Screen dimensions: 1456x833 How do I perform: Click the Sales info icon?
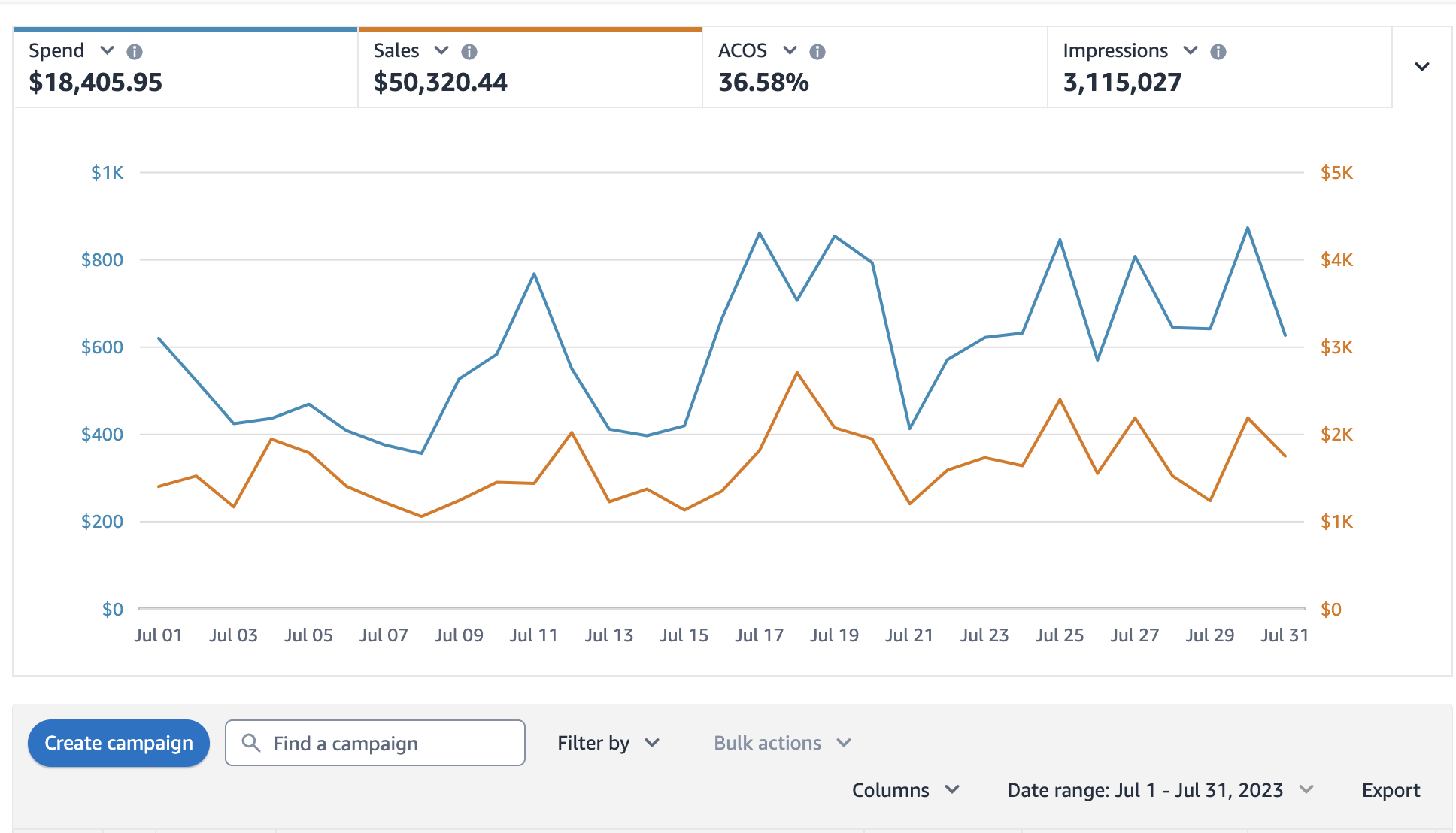[x=470, y=51]
